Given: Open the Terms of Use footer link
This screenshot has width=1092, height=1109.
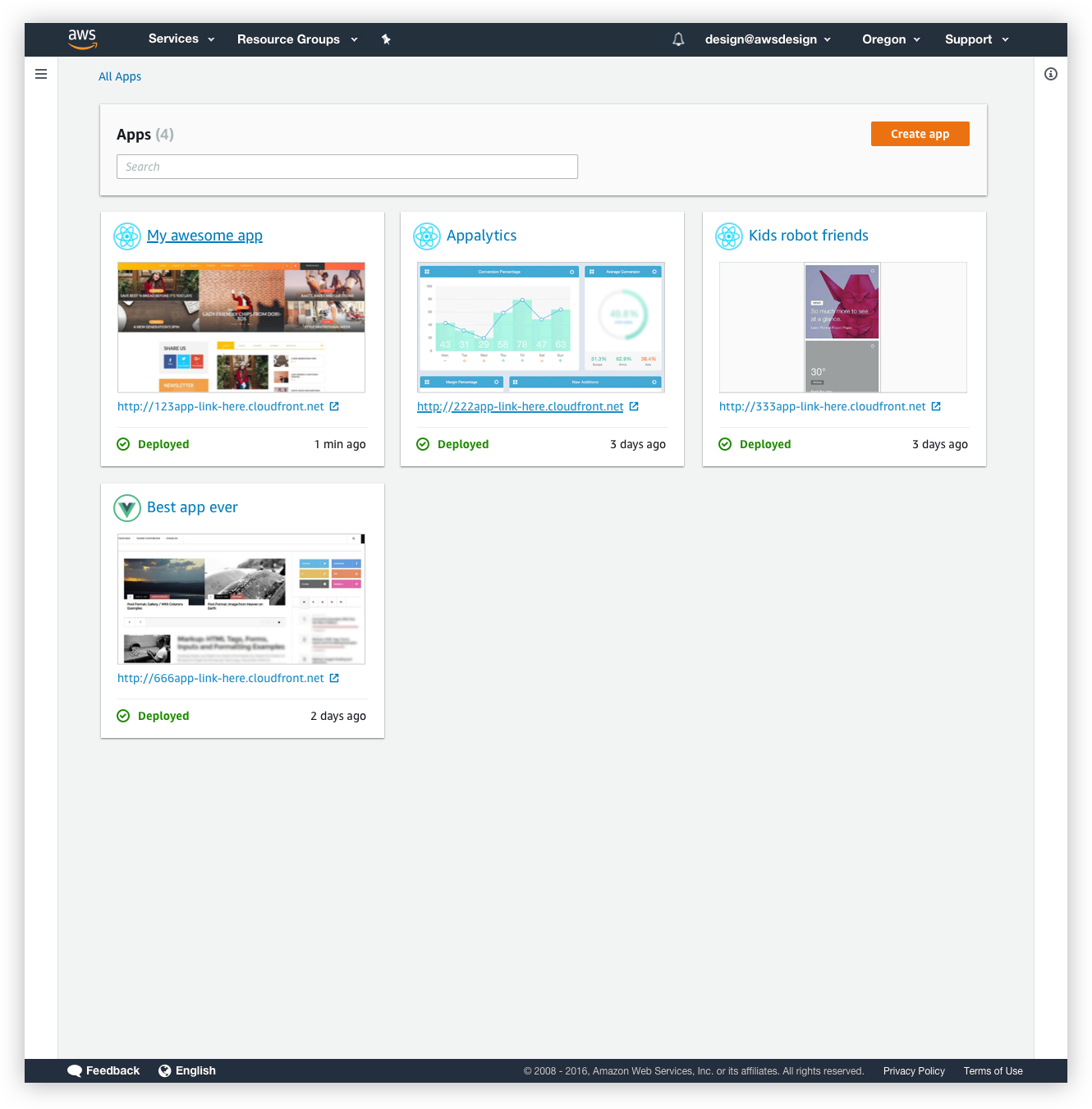Looking at the screenshot, I should [993, 1071].
